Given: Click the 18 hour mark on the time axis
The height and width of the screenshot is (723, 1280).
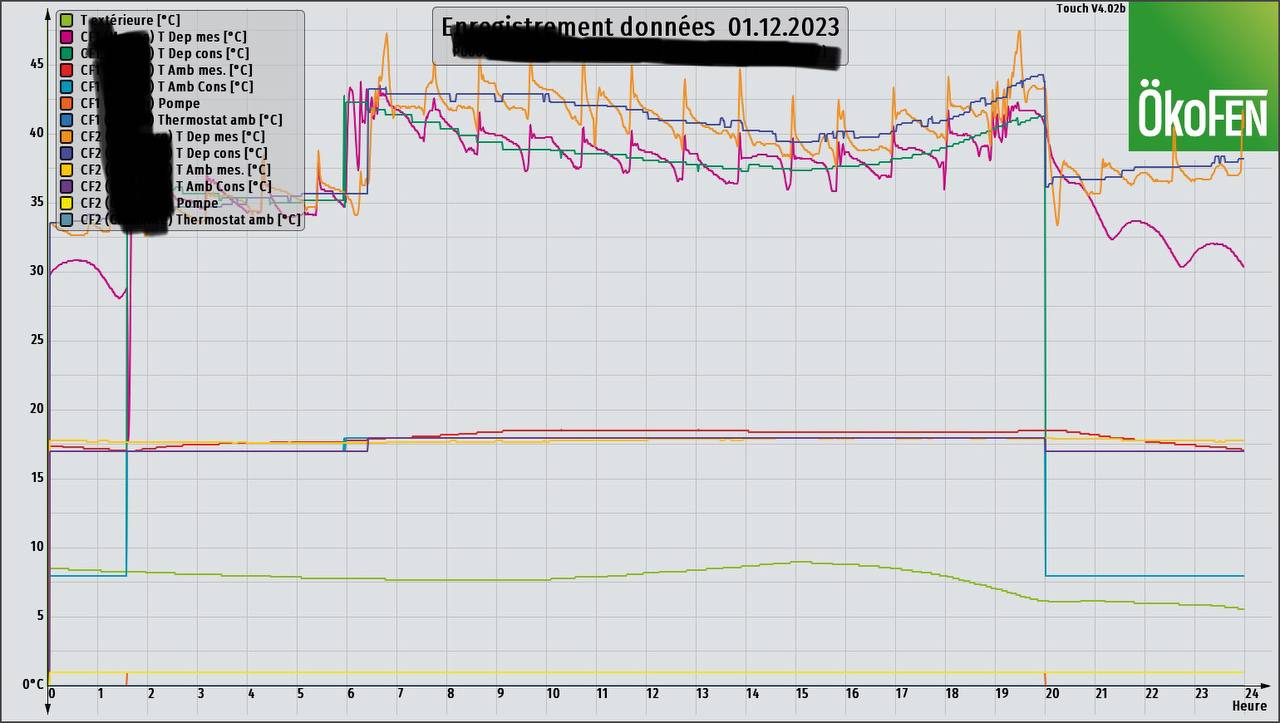Looking at the screenshot, I should coord(952,694).
